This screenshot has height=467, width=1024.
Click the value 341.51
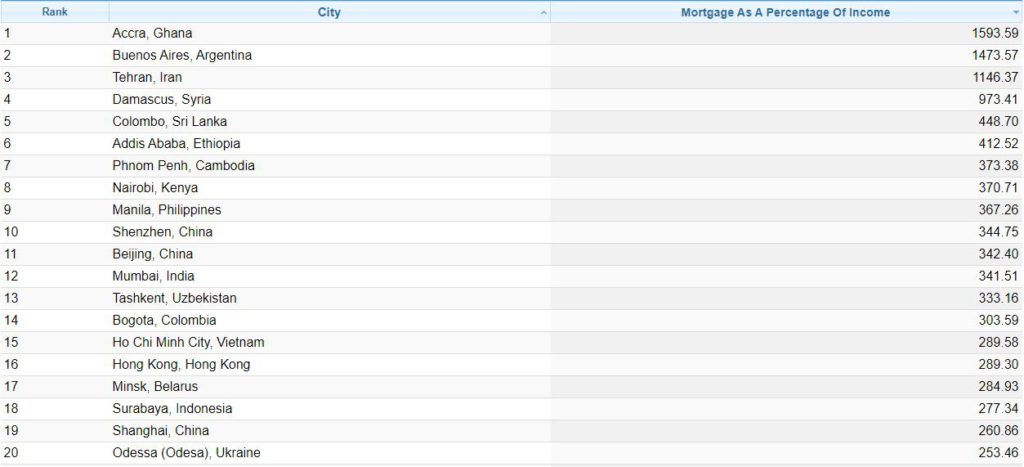(x=999, y=276)
